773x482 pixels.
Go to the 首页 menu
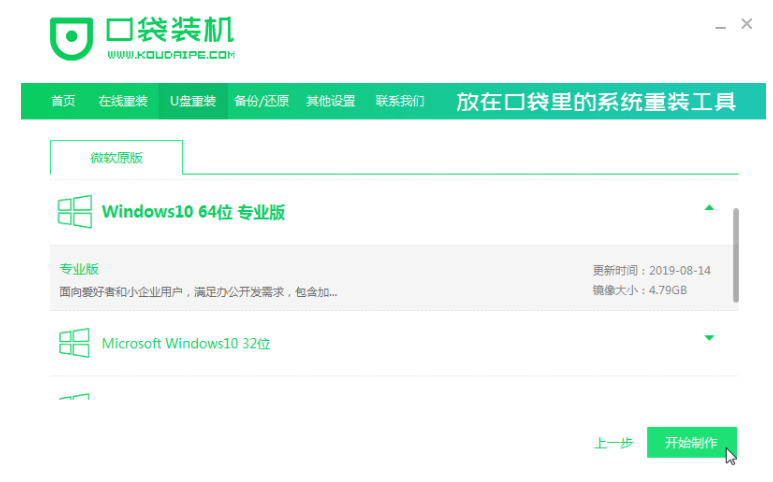point(63,101)
